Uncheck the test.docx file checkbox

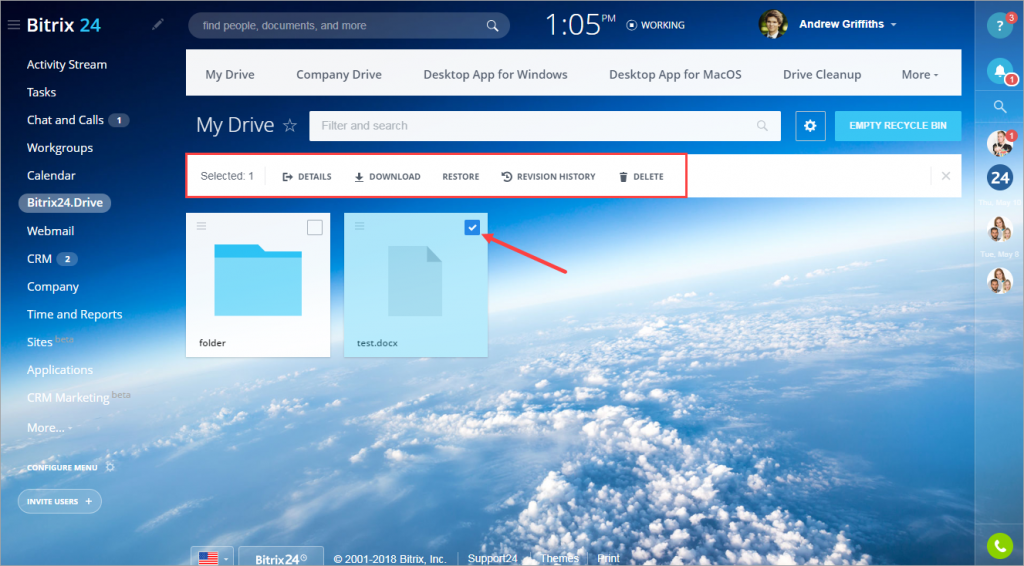(472, 227)
